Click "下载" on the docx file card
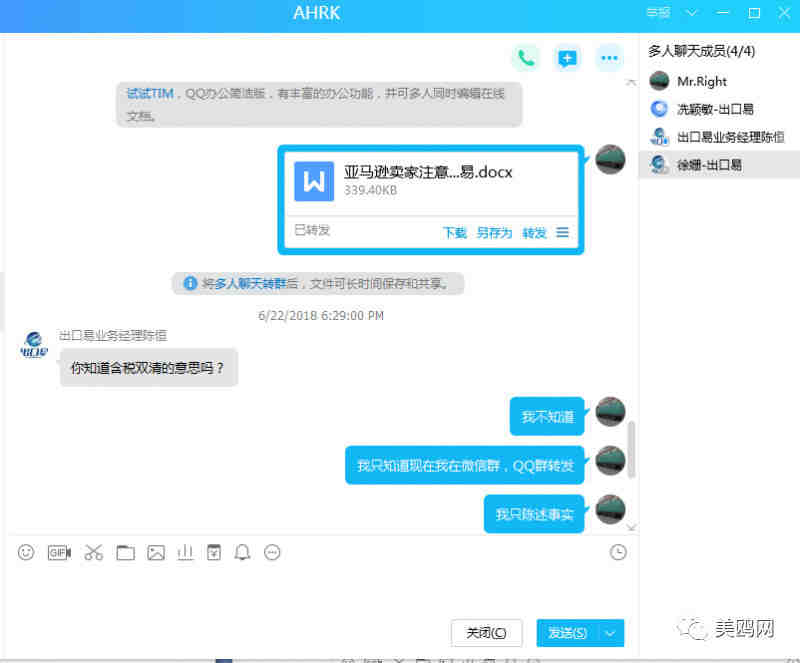The image size is (800, 663). click(455, 233)
